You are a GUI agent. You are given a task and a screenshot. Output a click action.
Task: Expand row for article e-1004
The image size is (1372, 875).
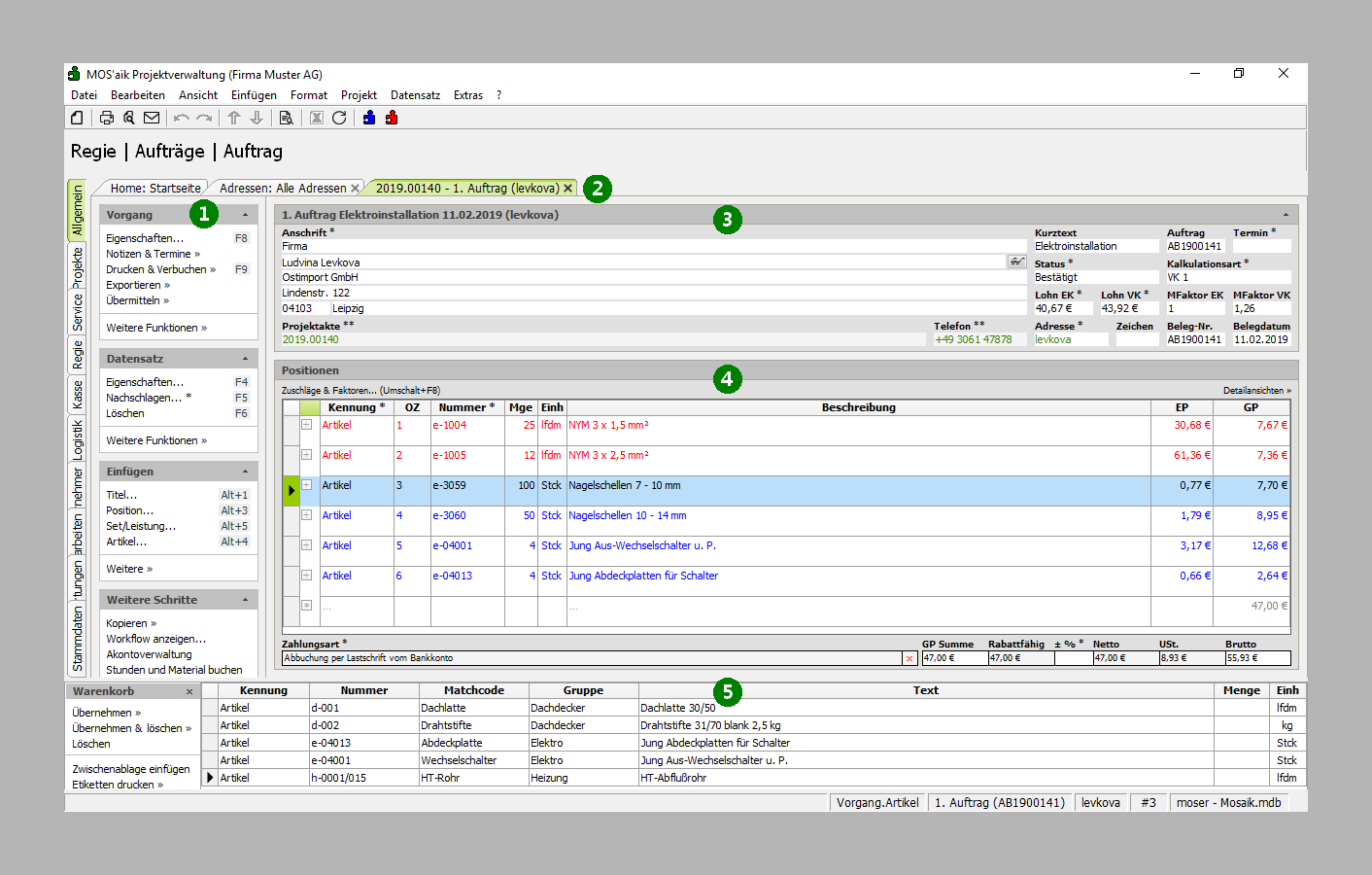pyautogui.click(x=306, y=425)
